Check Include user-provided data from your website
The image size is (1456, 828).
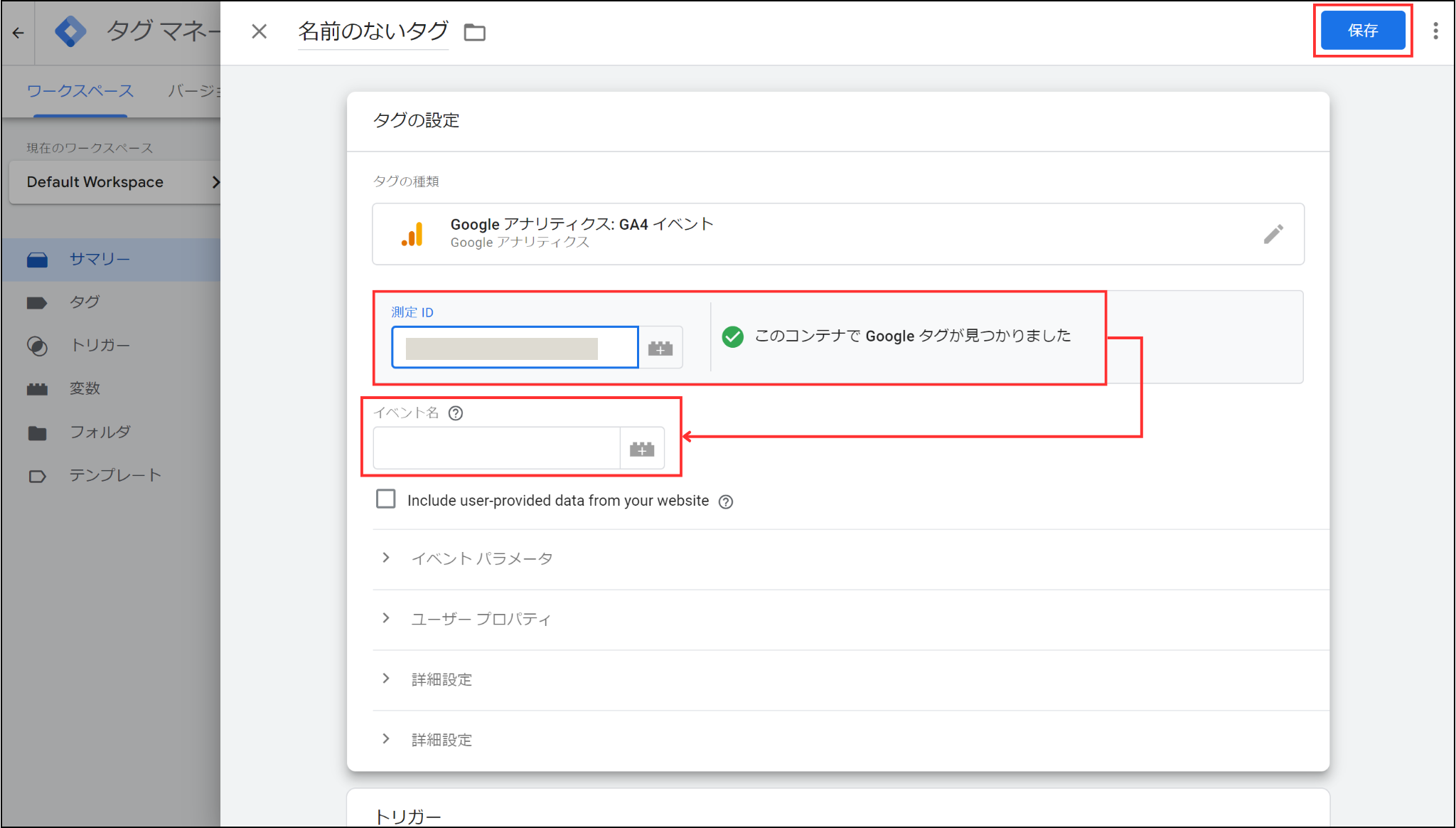coord(386,499)
